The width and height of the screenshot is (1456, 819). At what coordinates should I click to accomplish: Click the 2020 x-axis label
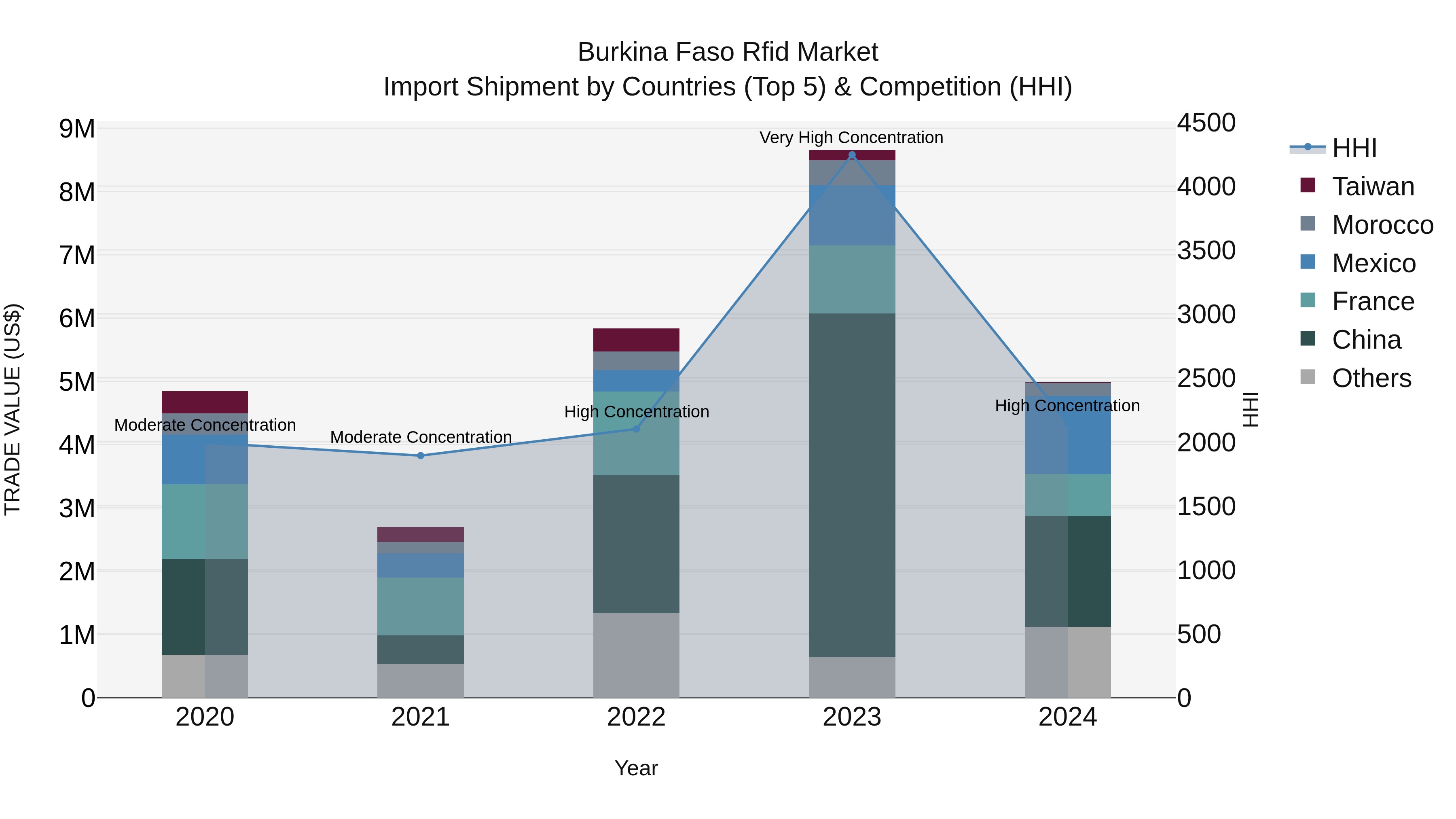(205, 717)
